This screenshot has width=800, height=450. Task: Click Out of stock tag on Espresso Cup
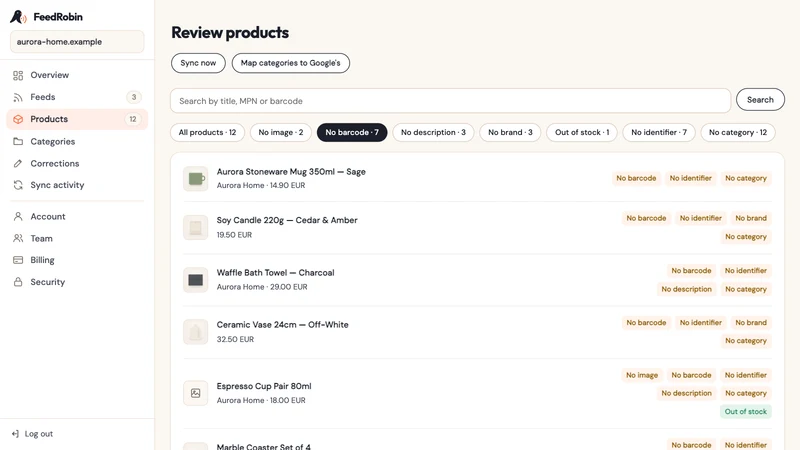coord(745,412)
